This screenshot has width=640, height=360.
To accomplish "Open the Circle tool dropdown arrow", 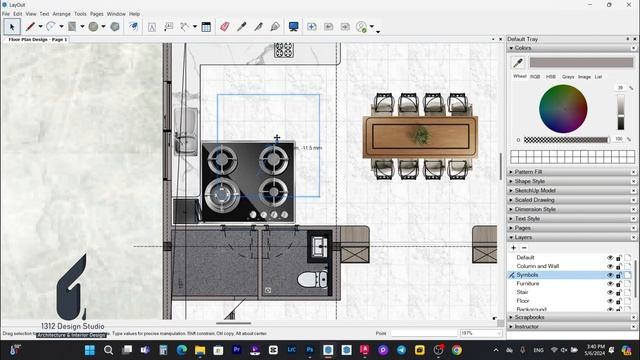I will pyautogui.click(x=104, y=27).
